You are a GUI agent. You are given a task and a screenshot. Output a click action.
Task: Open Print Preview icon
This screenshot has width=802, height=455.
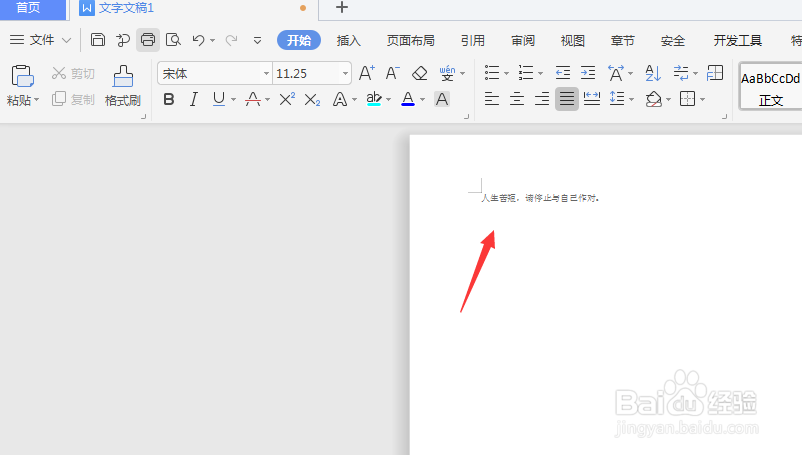click(x=173, y=40)
